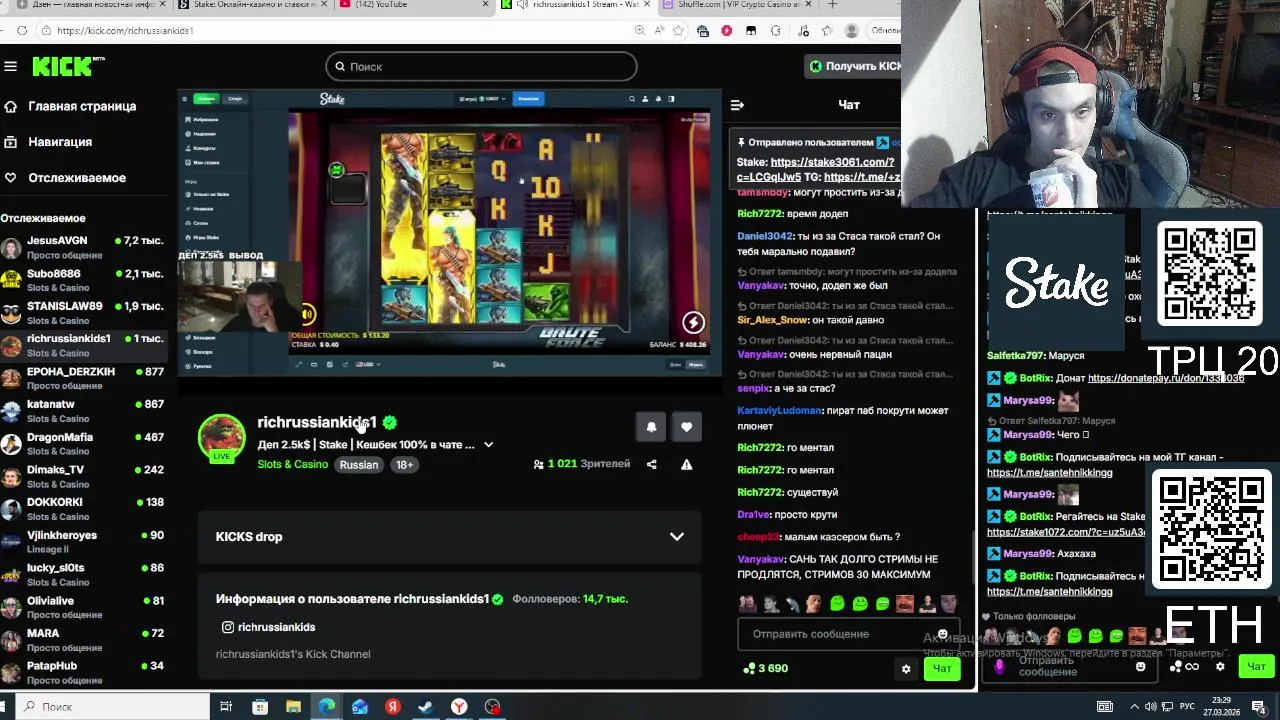Collapse the chat panel arrow icon

(x=737, y=105)
